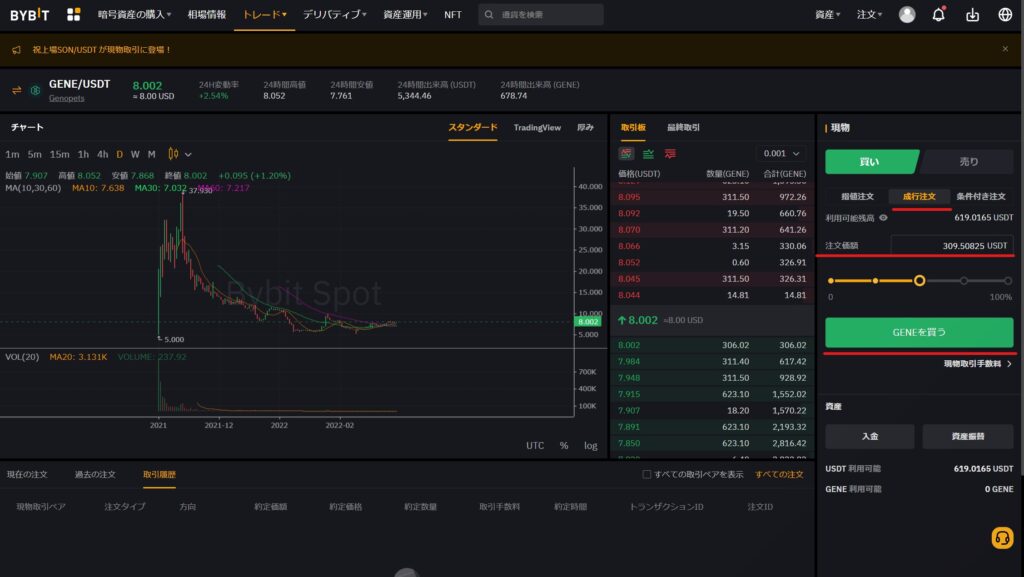Open the language globe icon

[1005, 14]
